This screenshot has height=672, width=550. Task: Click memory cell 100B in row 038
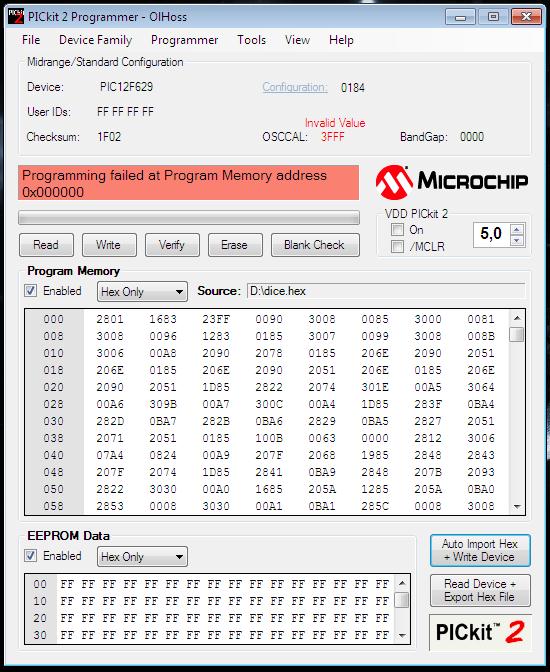[x=269, y=438]
